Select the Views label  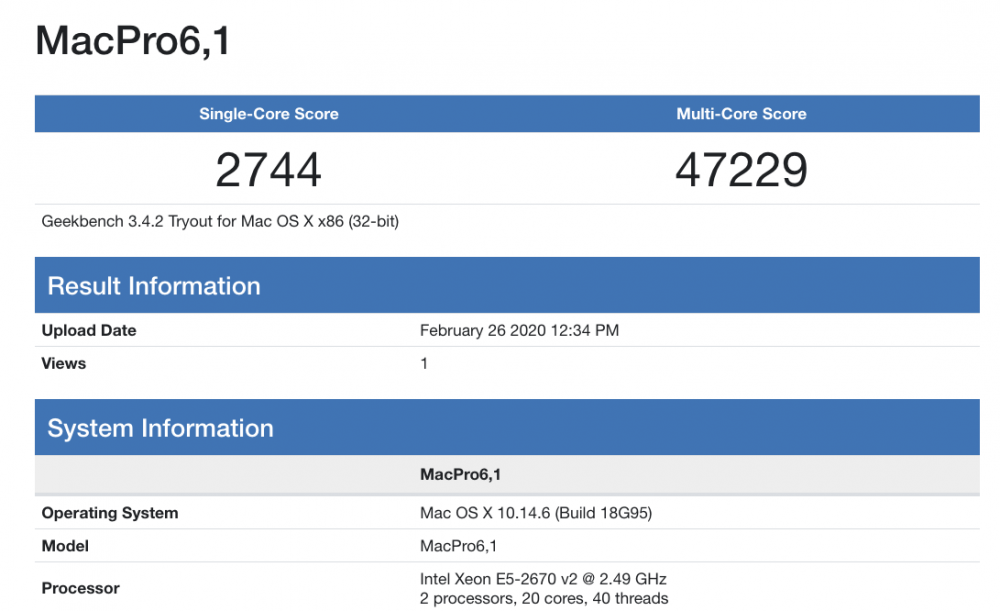[x=64, y=364]
